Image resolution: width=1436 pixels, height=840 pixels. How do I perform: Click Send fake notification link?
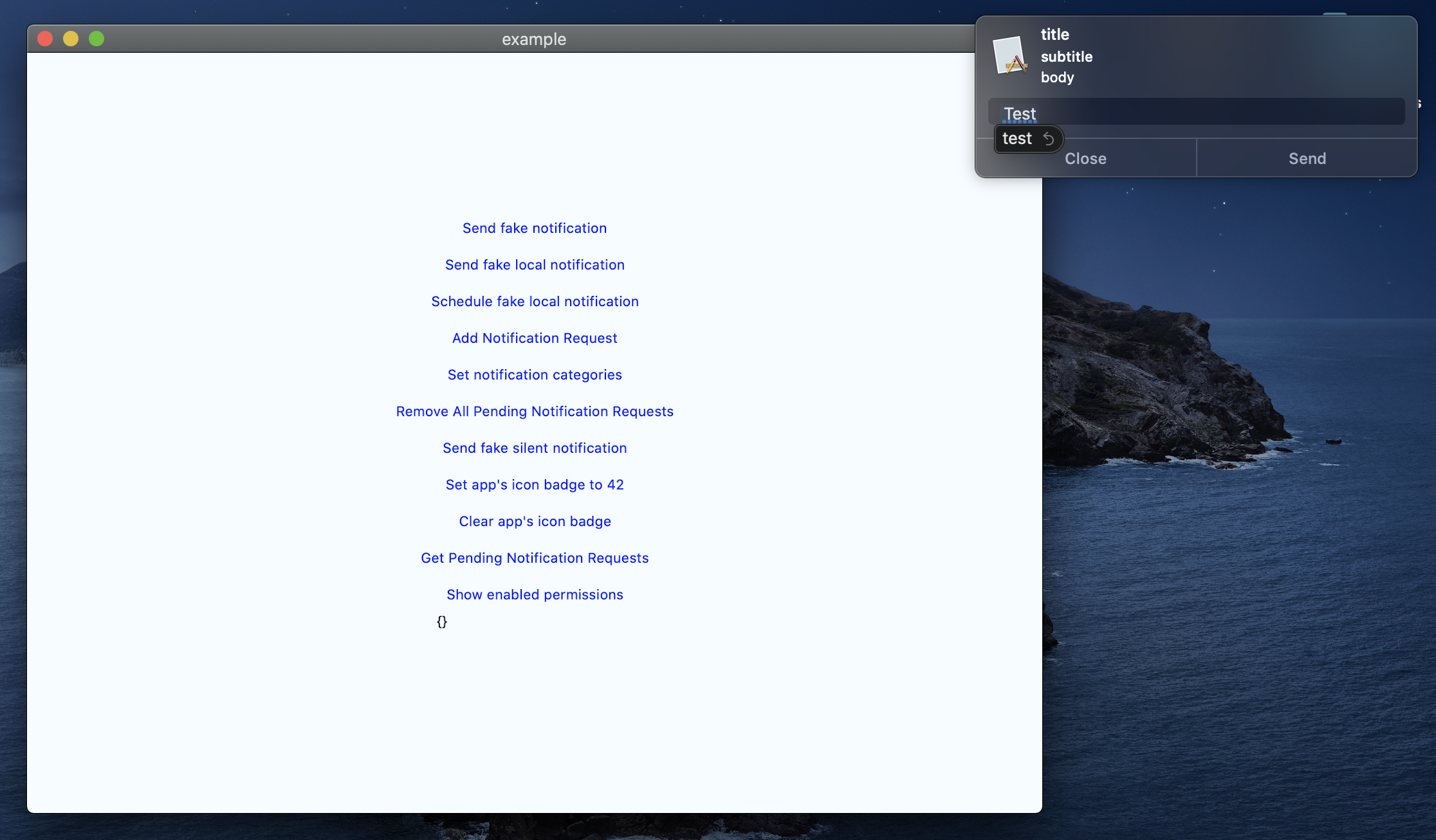(534, 228)
